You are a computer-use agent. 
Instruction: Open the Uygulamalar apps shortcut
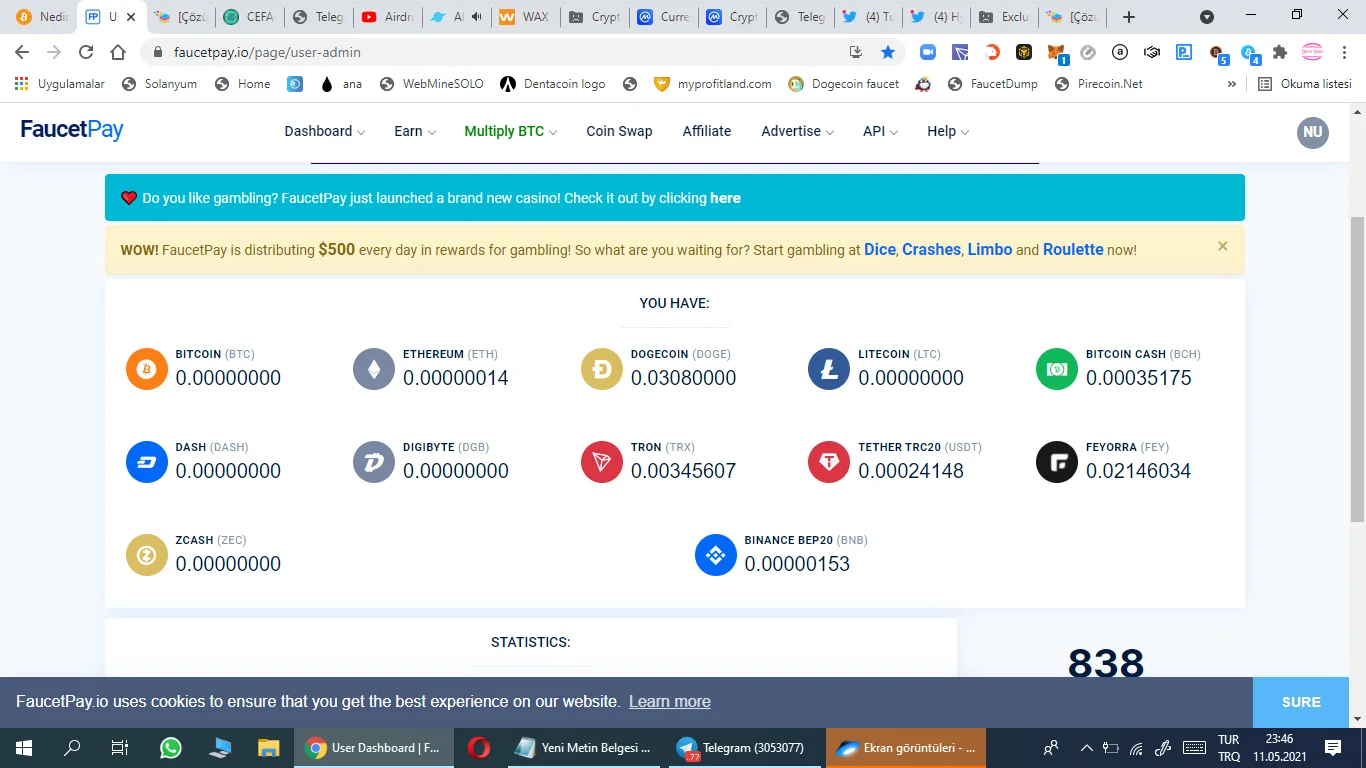click(59, 84)
